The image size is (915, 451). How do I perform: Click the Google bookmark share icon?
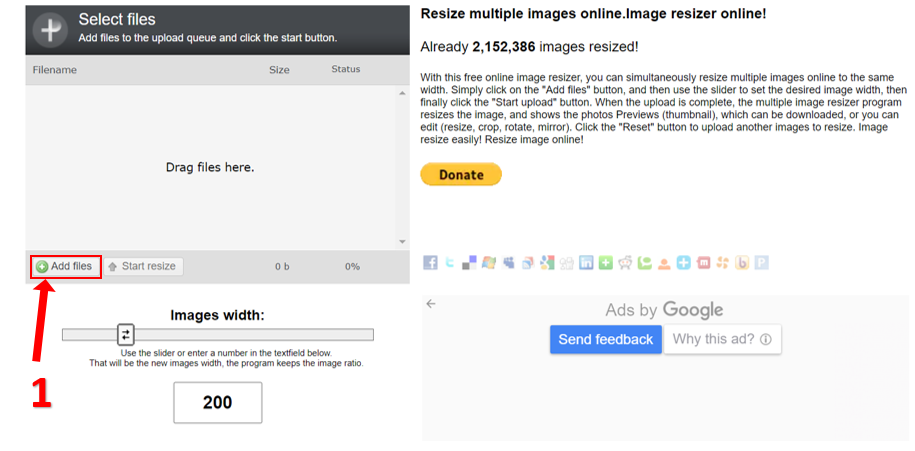point(547,263)
